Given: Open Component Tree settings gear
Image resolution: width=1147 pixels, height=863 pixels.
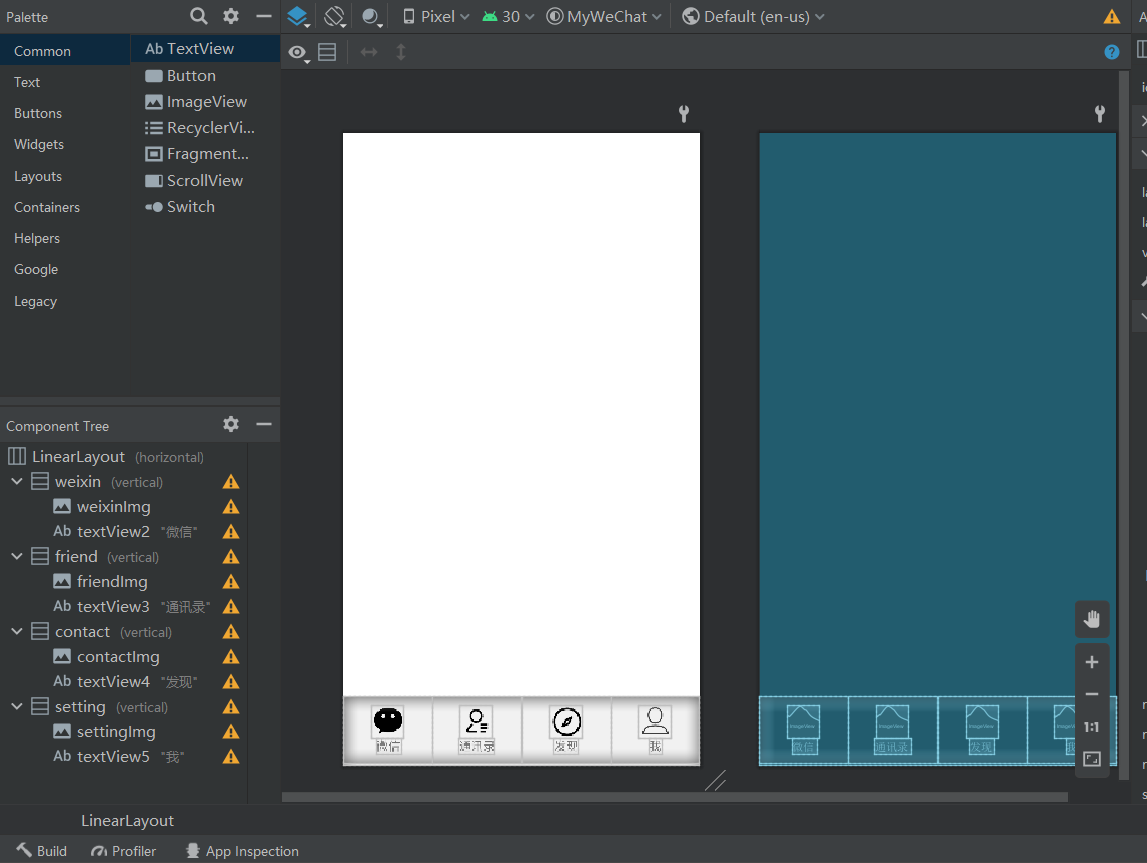Looking at the screenshot, I should [230, 424].
